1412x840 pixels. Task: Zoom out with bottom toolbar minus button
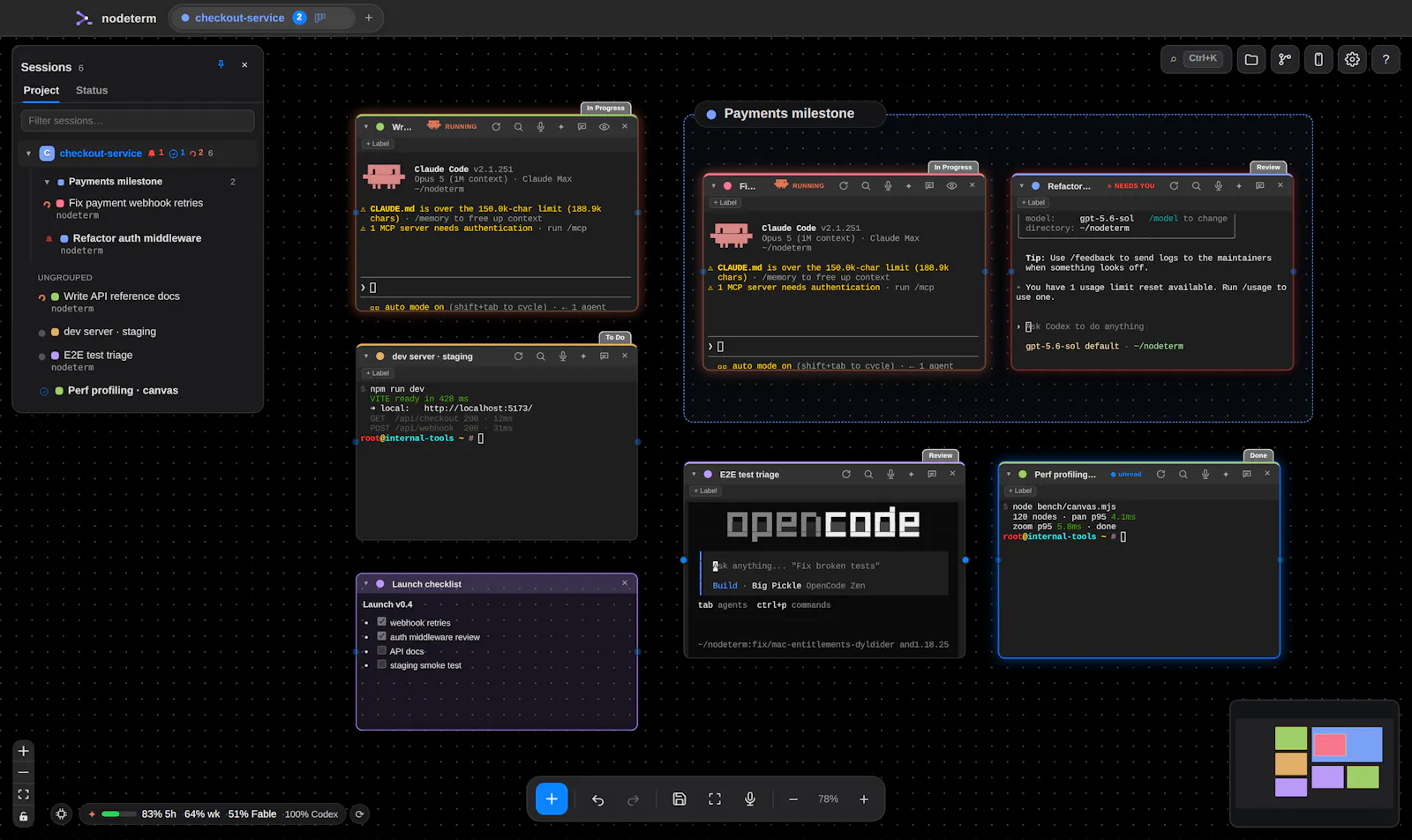pos(793,799)
